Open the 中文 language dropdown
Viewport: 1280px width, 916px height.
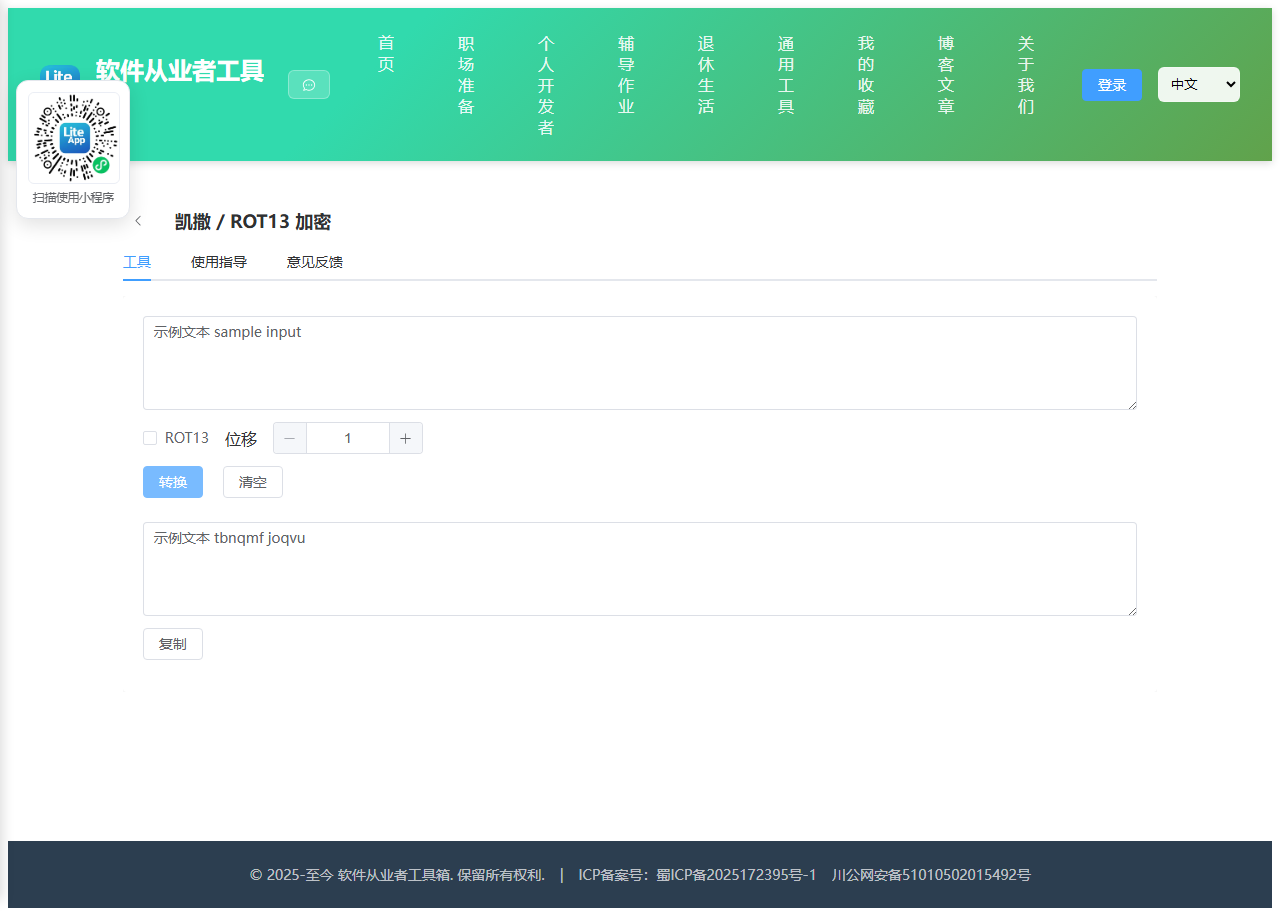click(x=1199, y=85)
